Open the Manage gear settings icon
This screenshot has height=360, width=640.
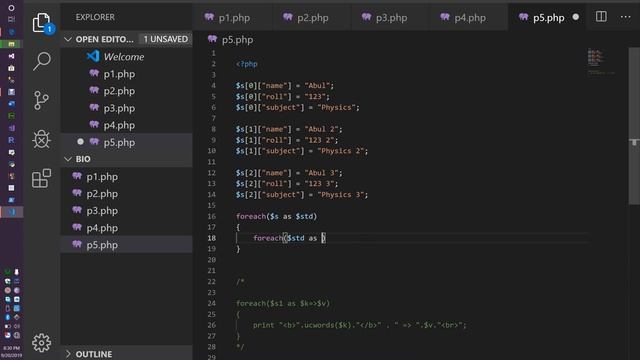[x=42, y=343]
